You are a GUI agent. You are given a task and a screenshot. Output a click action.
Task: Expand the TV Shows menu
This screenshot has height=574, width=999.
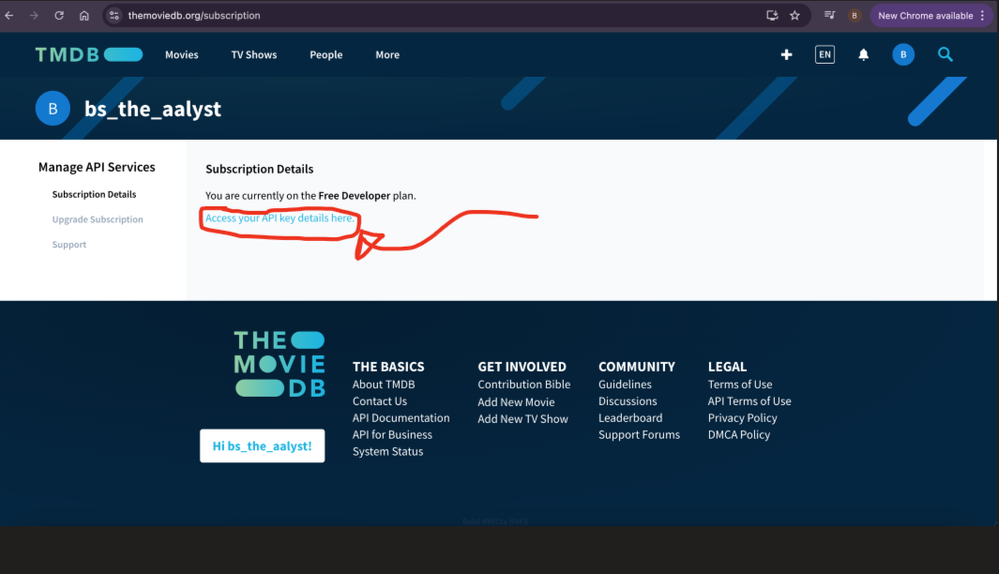[x=254, y=55]
